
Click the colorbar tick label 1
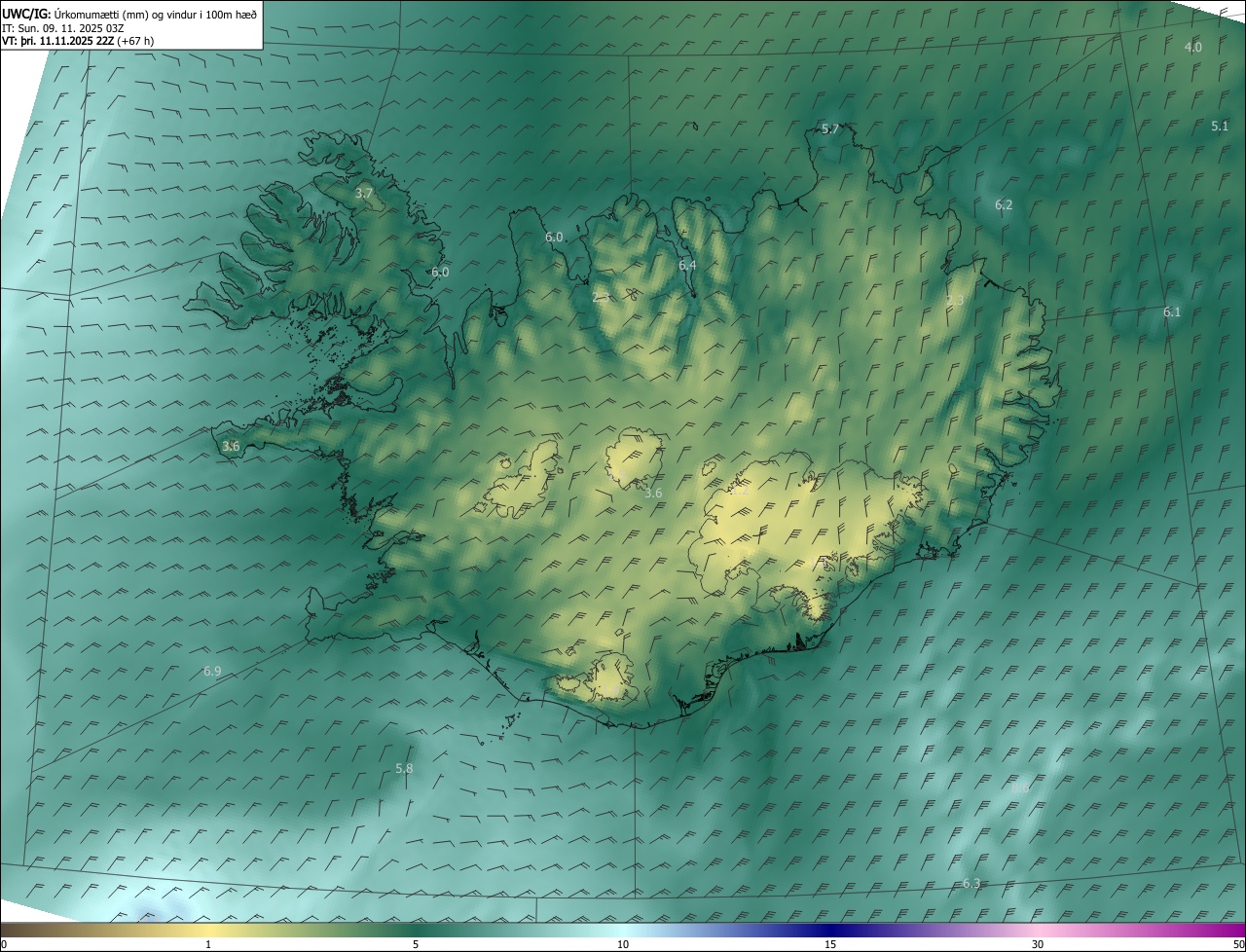[208, 944]
